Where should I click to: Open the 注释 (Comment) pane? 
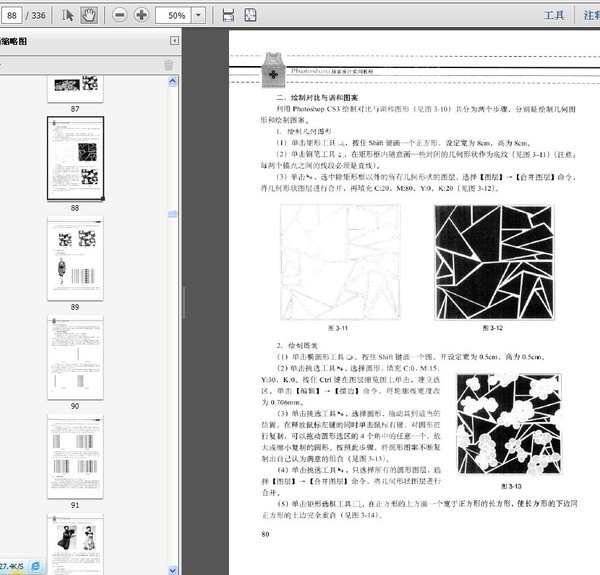pos(590,16)
